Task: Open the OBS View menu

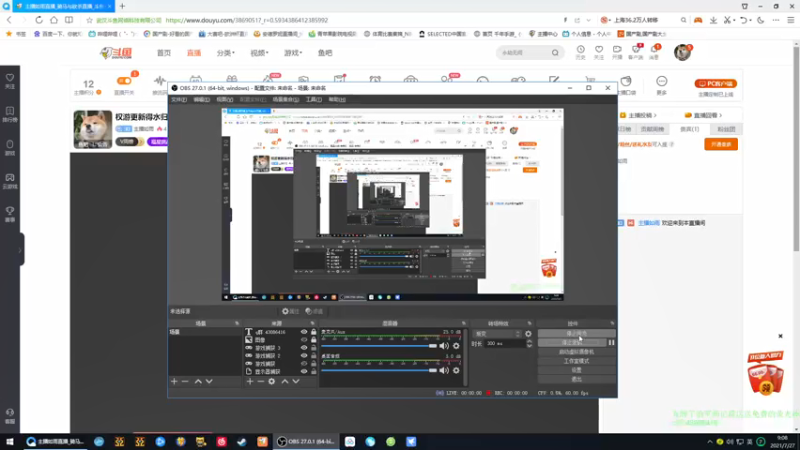Action: (x=224, y=99)
